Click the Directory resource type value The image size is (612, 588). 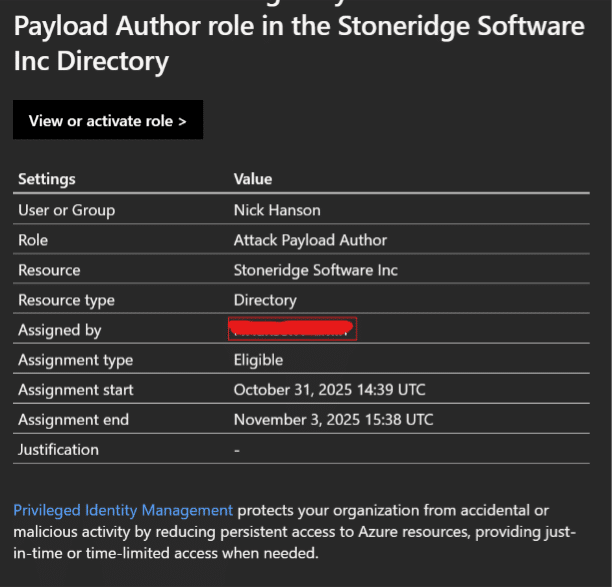pos(265,300)
